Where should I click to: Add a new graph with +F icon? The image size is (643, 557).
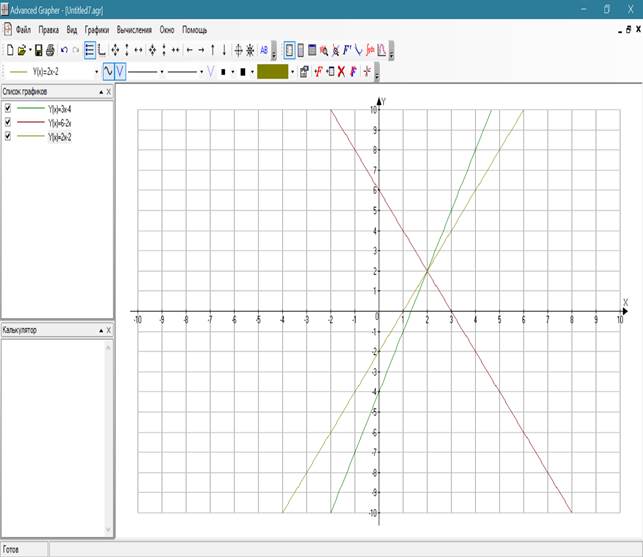tap(318, 72)
